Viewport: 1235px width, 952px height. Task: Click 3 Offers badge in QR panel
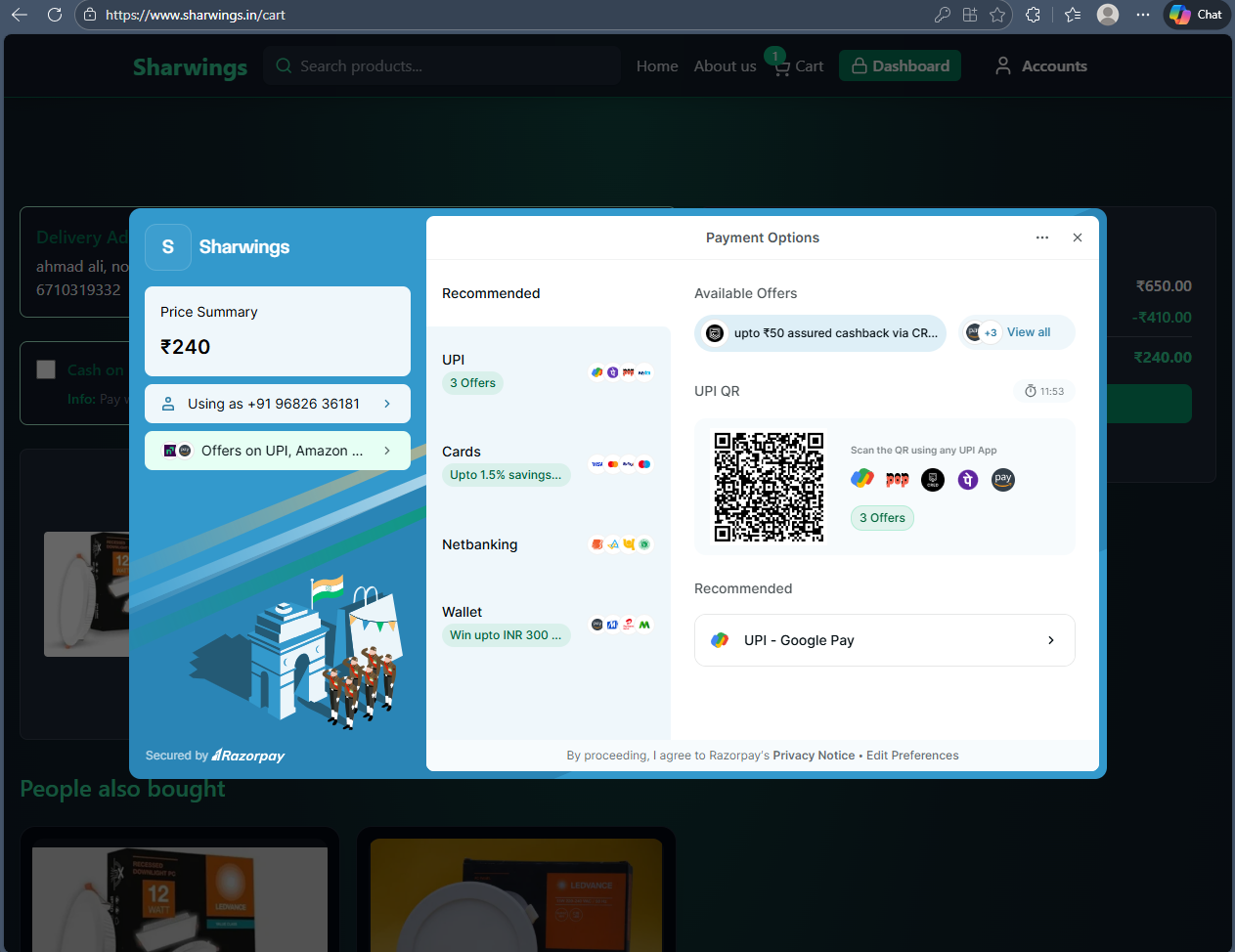tap(882, 518)
